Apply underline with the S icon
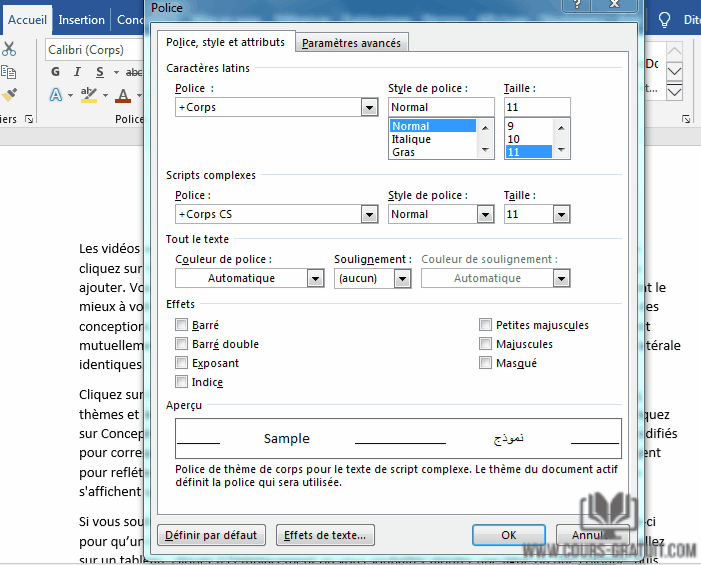 coord(100,72)
